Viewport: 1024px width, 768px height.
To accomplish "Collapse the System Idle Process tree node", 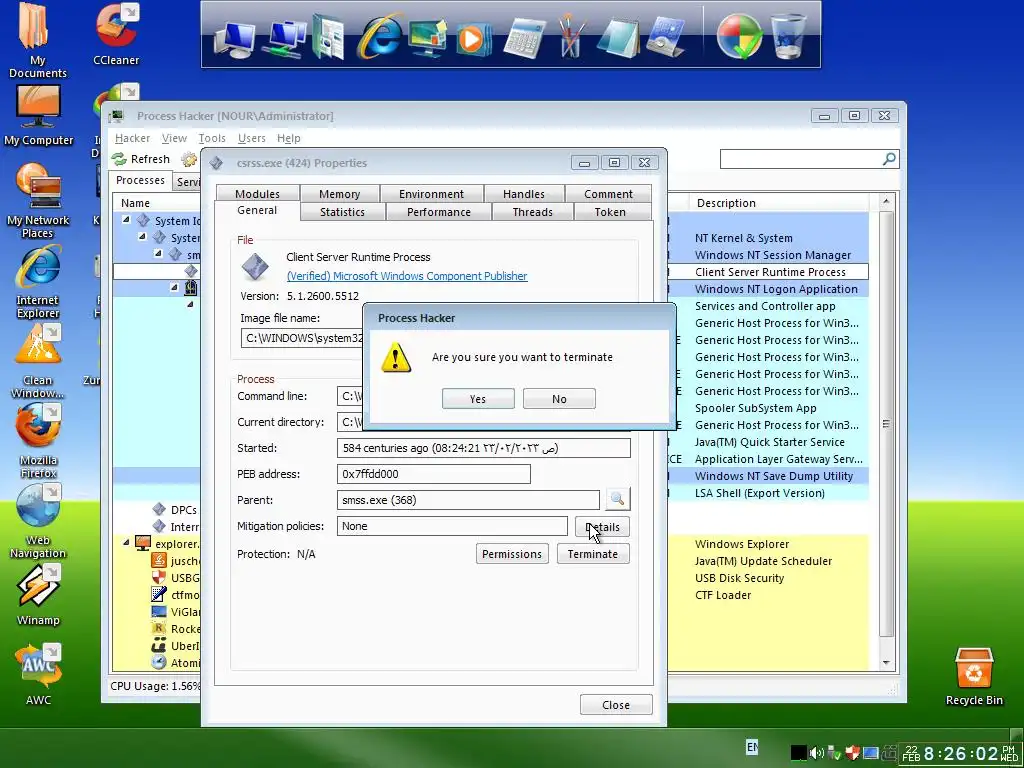I will pyautogui.click(x=126, y=220).
